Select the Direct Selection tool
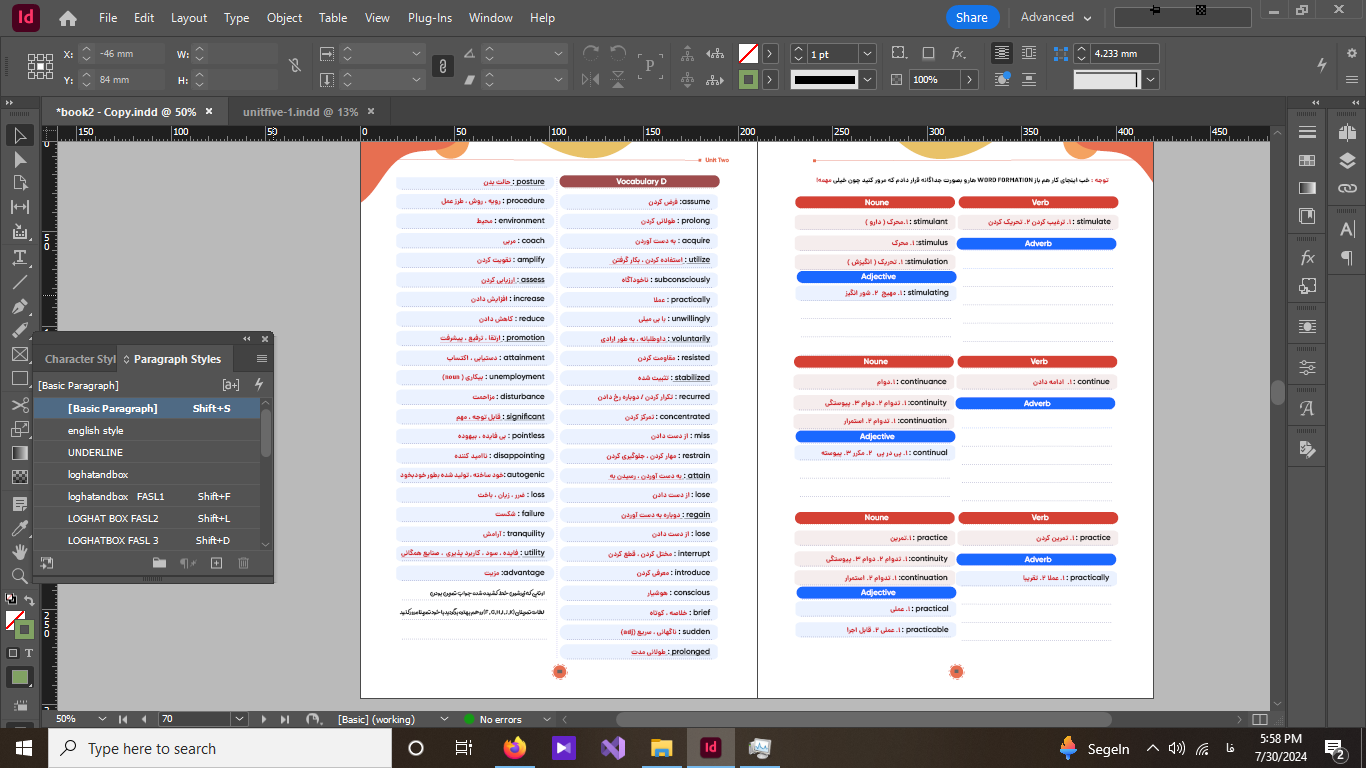The image size is (1366, 768). (x=20, y=159)
